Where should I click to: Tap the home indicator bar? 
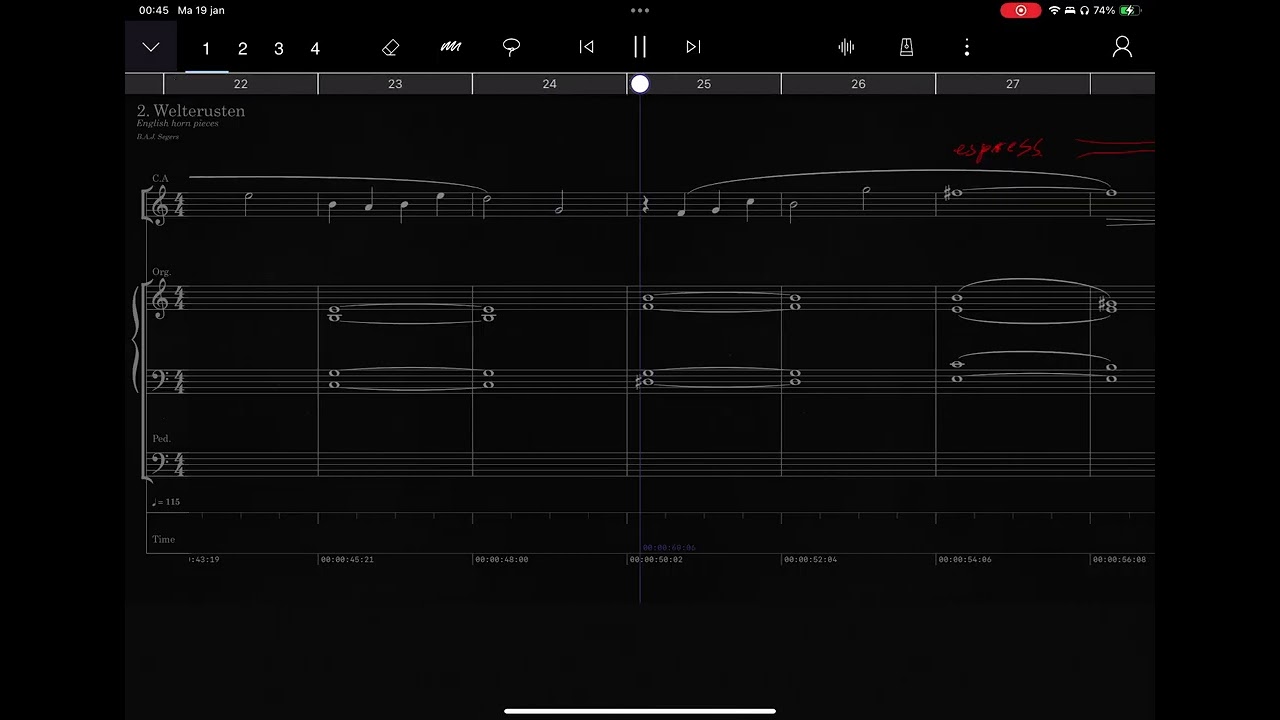(x=640, y=712)
